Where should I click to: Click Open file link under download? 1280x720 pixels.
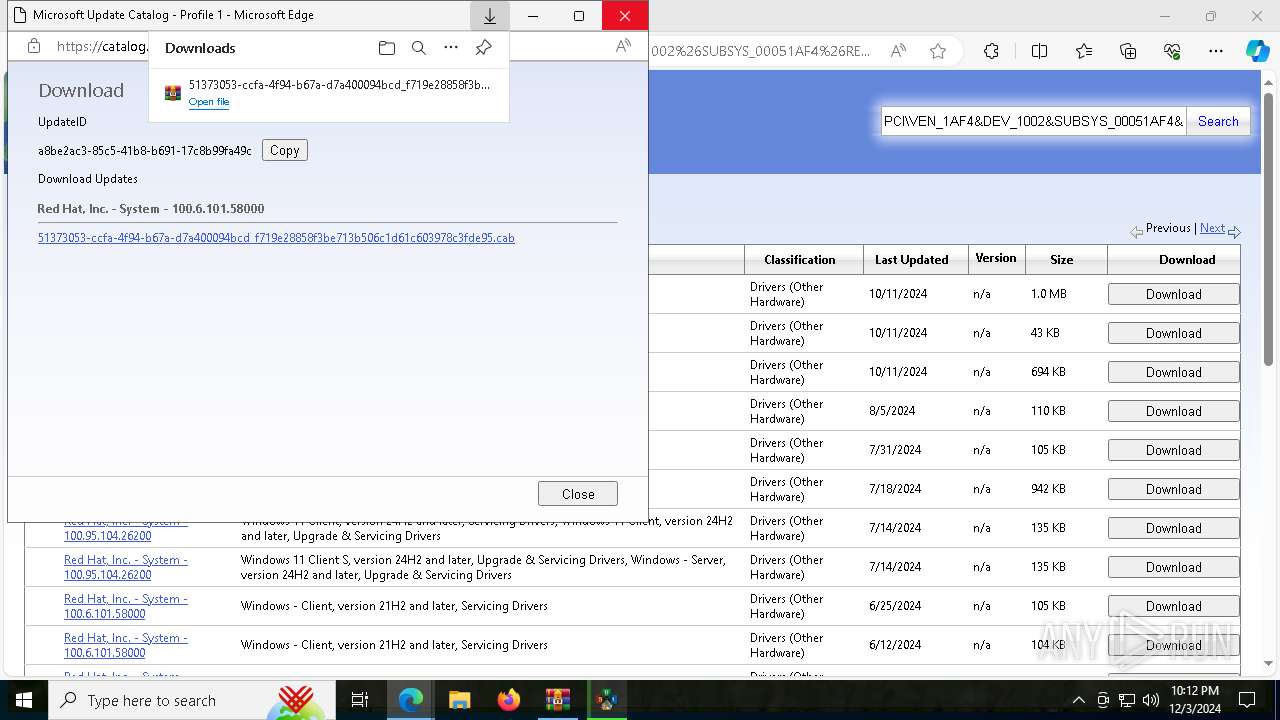click(x=209, y=102)
